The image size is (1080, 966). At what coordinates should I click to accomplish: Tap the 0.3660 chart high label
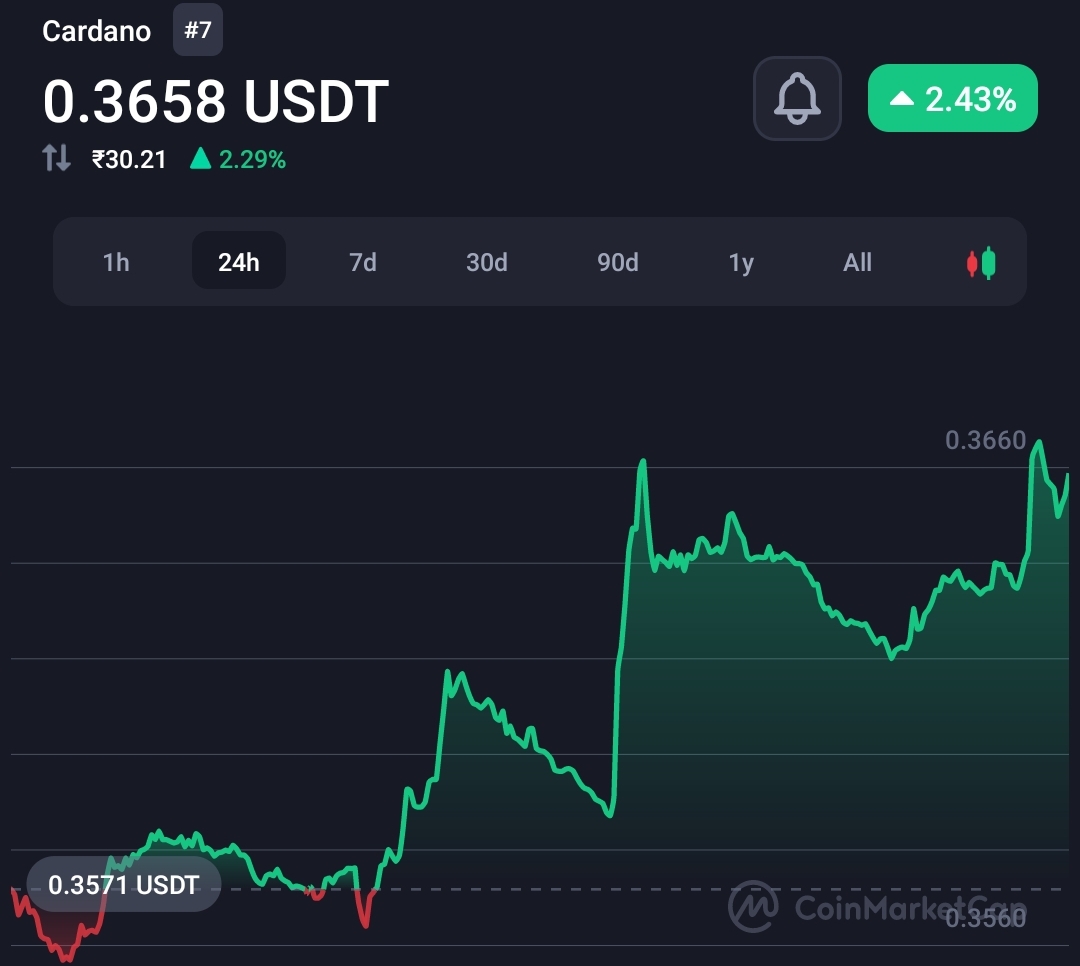pyautogui.click(x=985, y=440)
